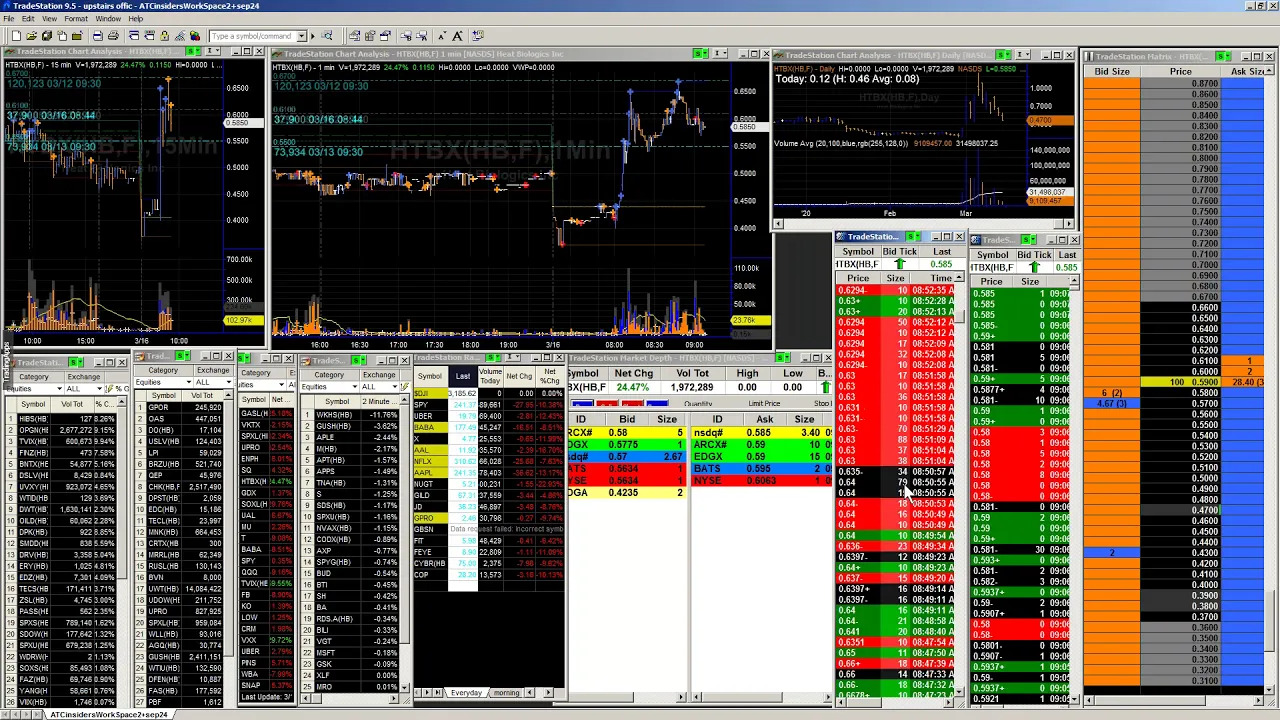Select the BABA row in the quote list
This screenshot has height=720, width=1280.
click(488, 427)
